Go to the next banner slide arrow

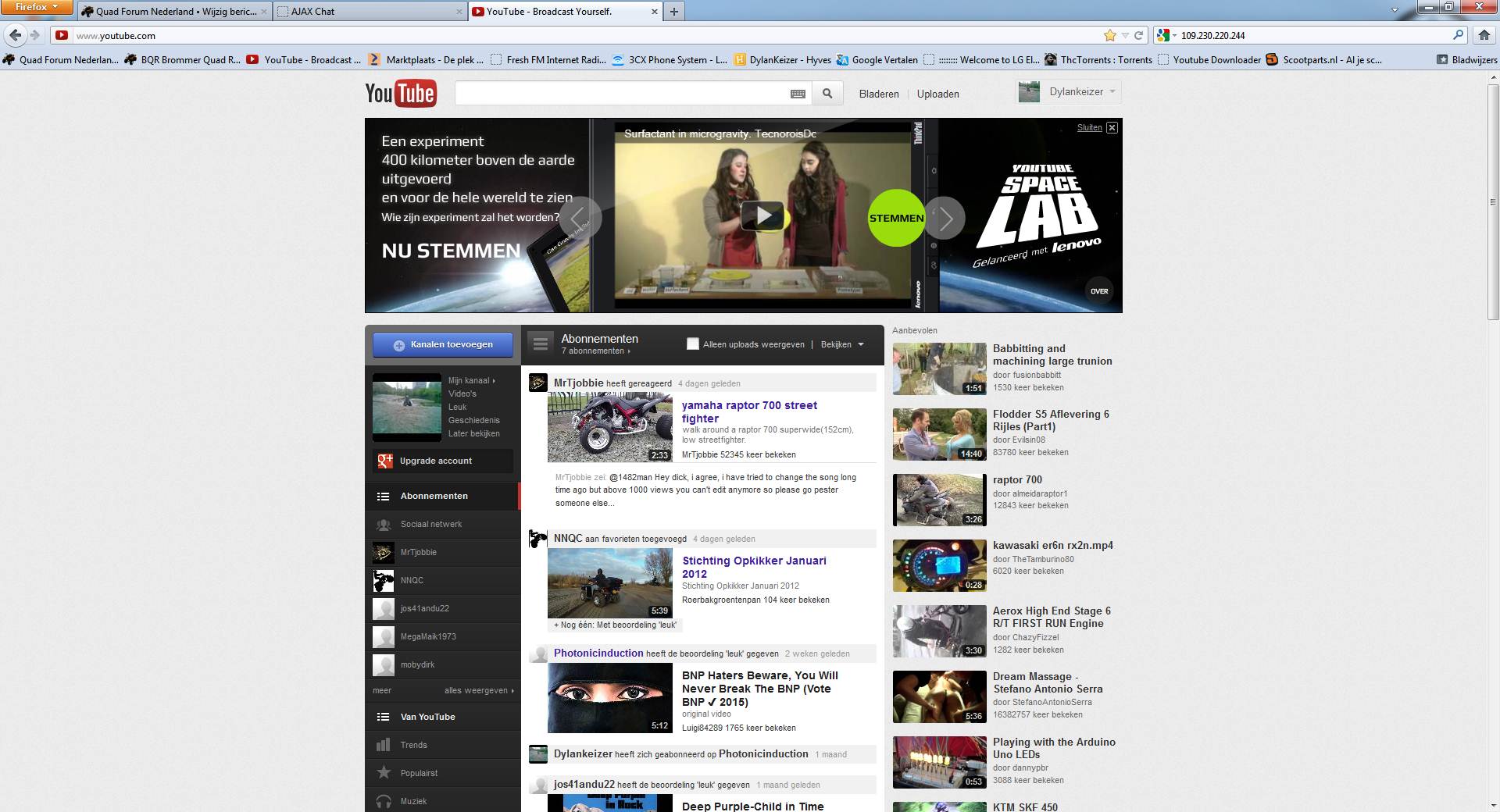pyautogui.click(x=945, y=218)
